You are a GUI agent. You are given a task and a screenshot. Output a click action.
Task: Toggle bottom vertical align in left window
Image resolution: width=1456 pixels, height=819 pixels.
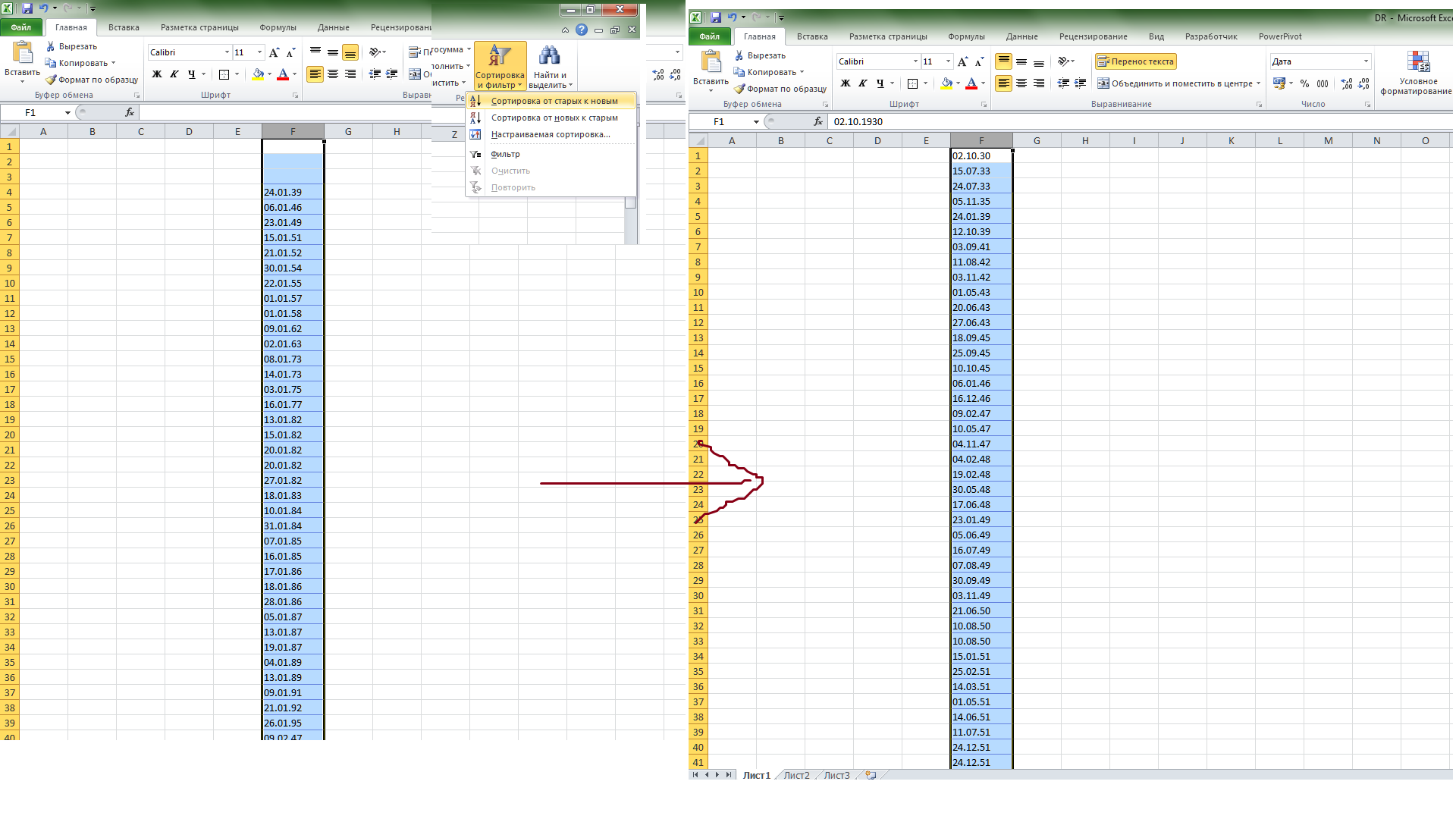[x=350, y=52]
